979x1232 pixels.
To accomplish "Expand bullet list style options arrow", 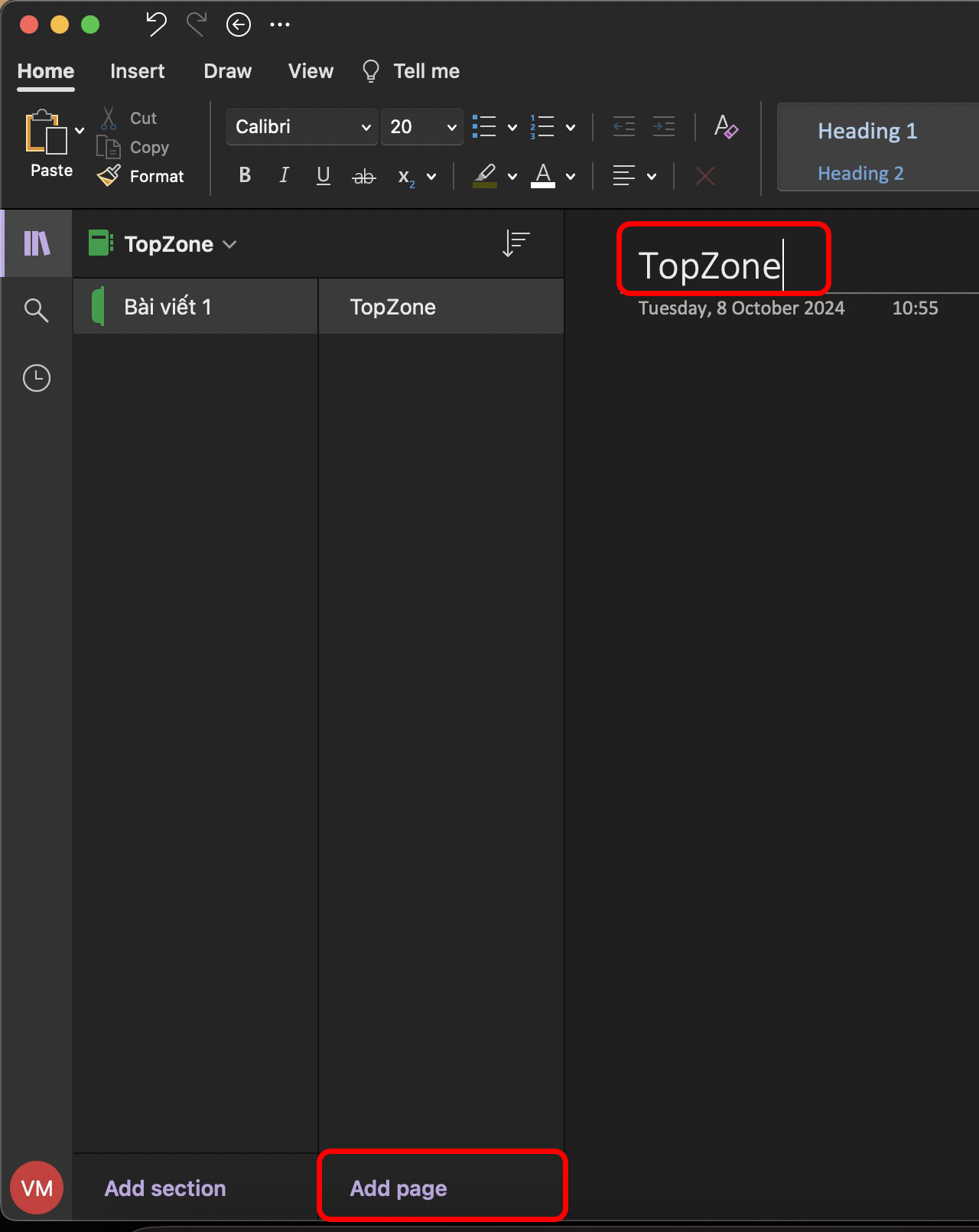I will (x=512, y=128).
